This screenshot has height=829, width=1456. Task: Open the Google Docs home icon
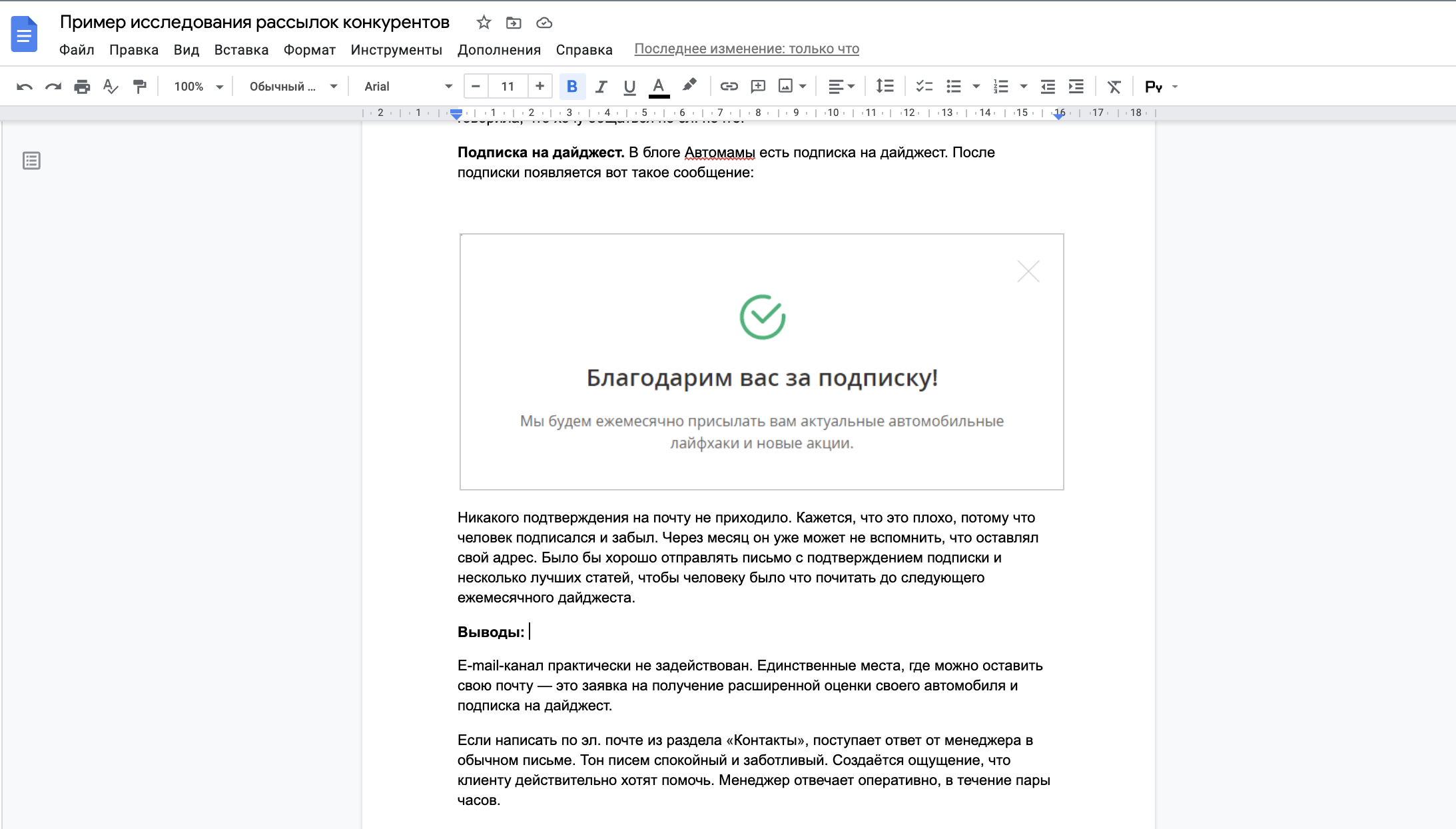pos(24,33)
